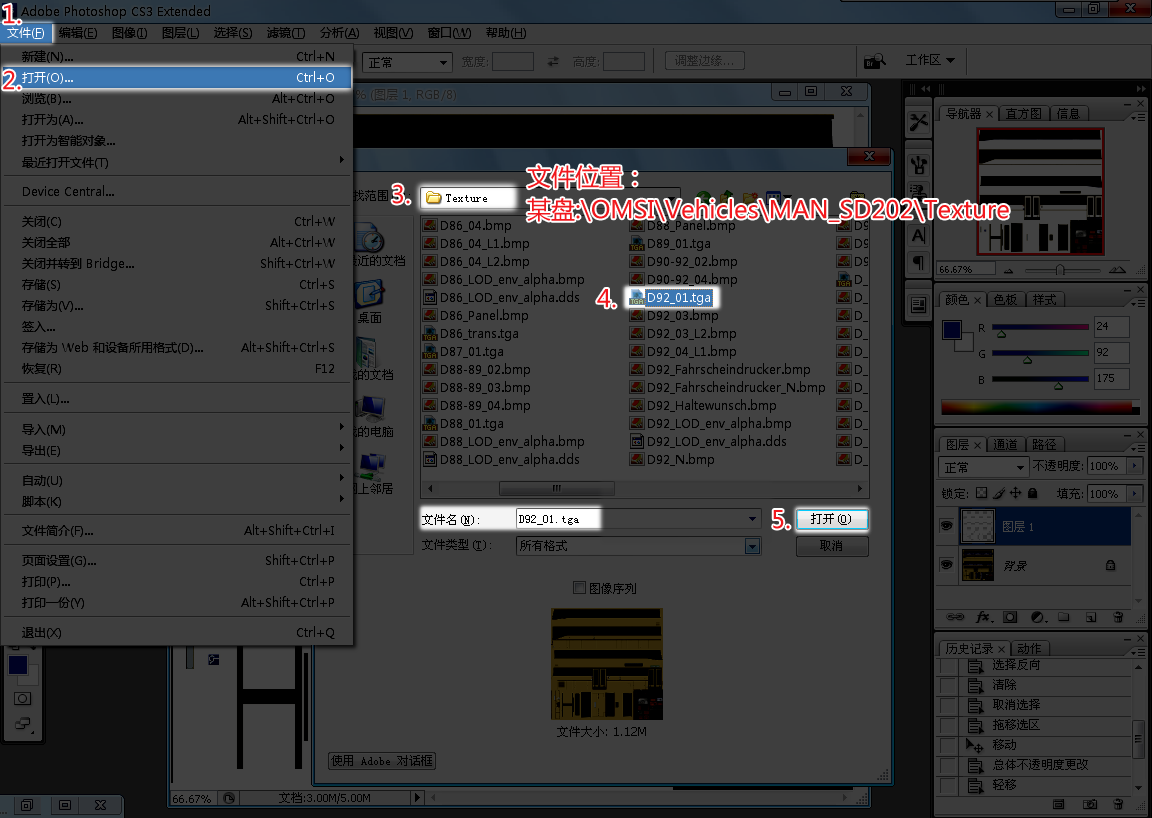Open the Layers panel flyout menu
Image resolution: width=1152 pixels, height=818 pixels.
[1137, 448]
